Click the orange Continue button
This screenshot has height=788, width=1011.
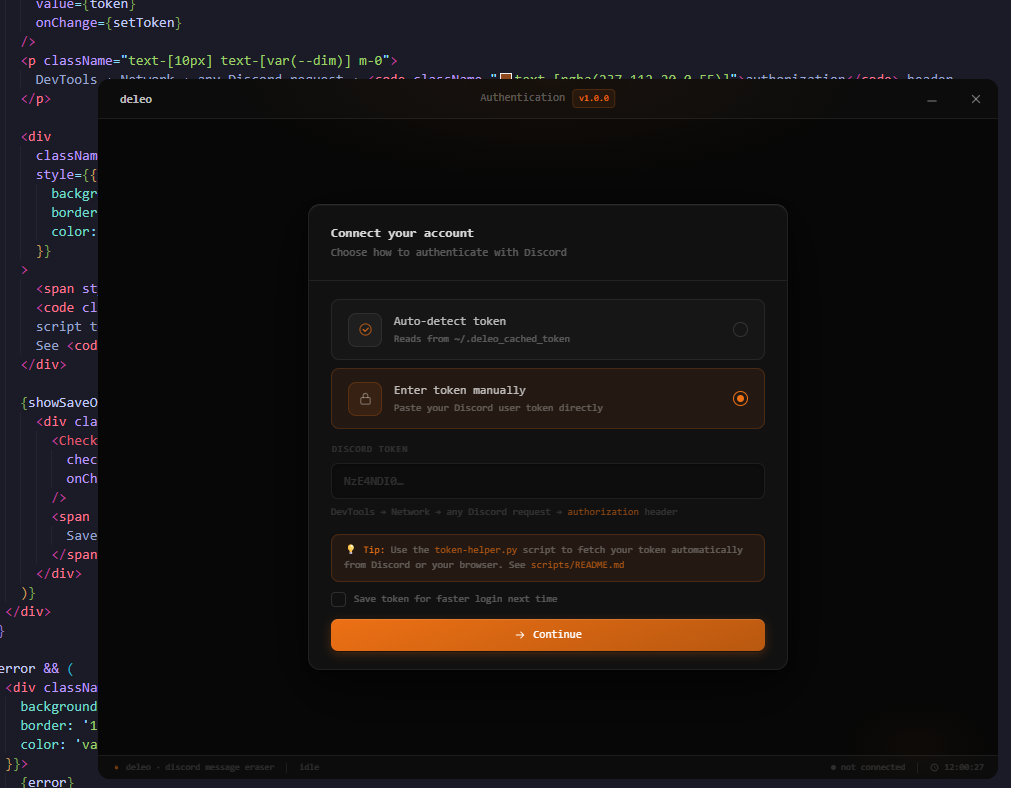point(547,635)
